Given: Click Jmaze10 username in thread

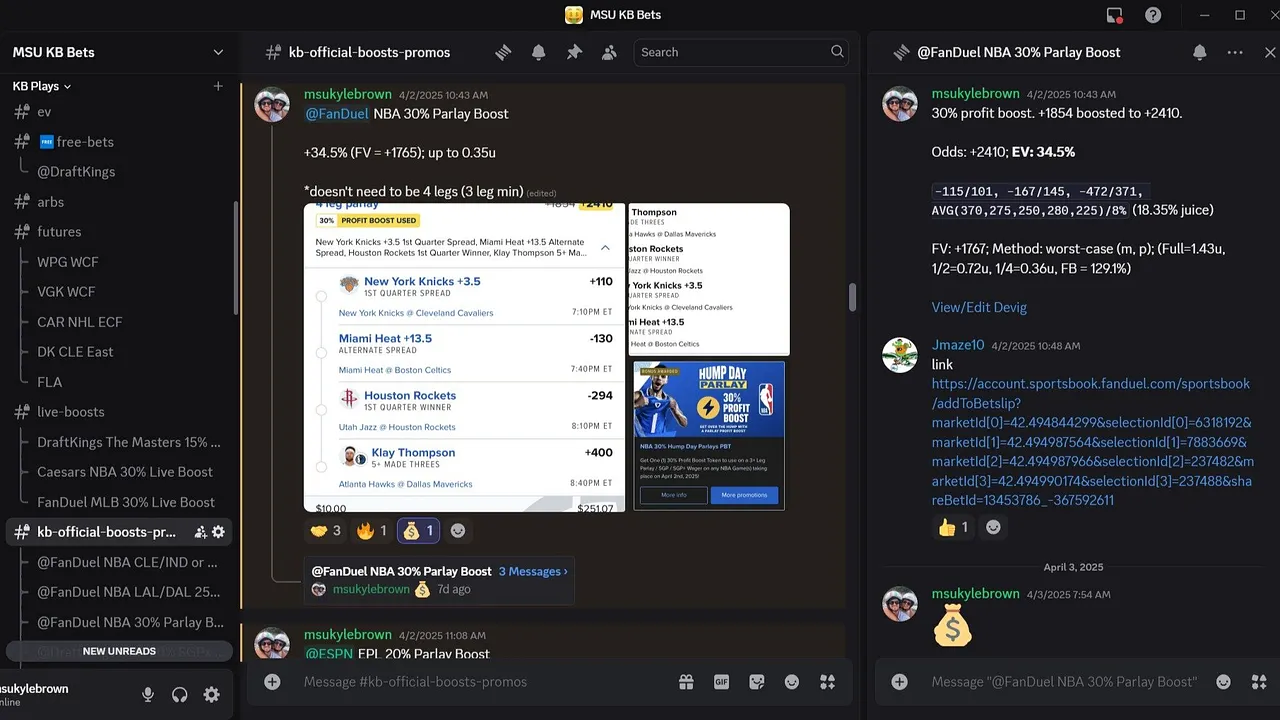Looking at the screenshot, I should click(957, 345).
